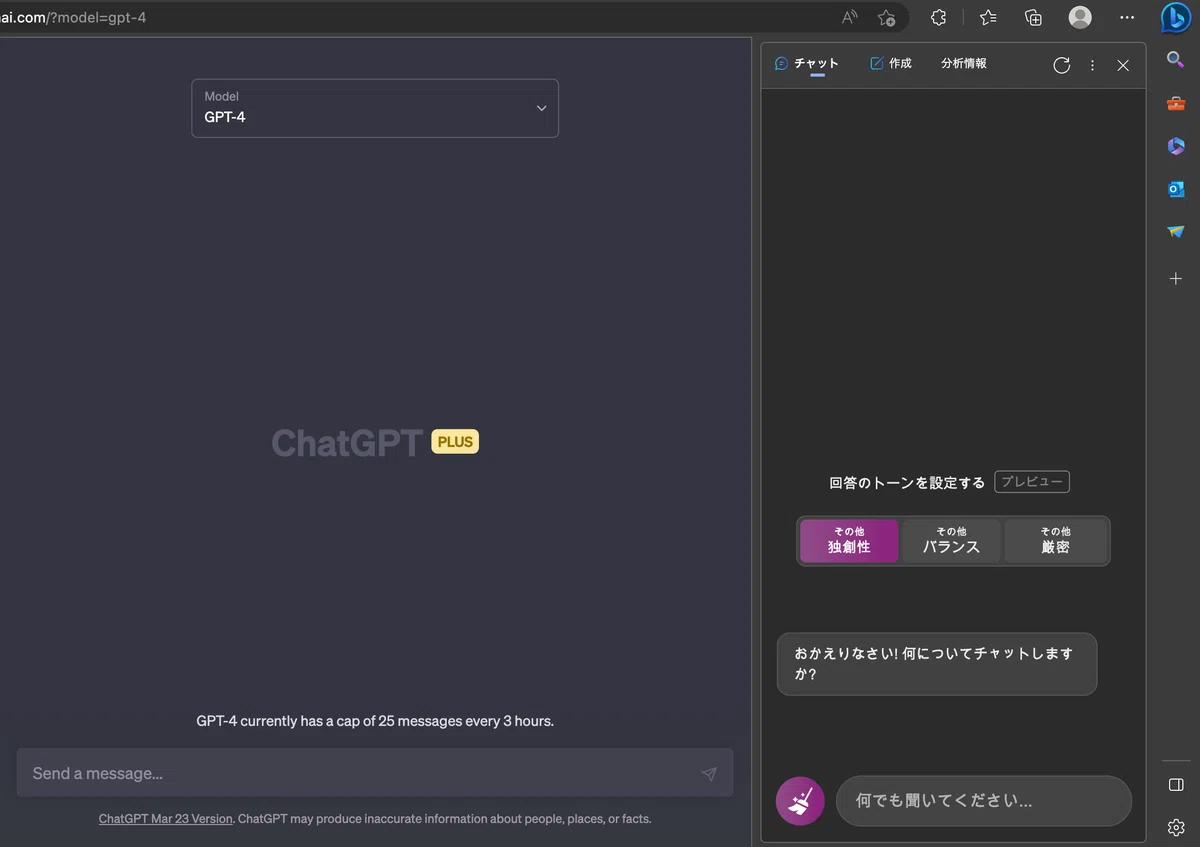This screenshot has height=847, width=1200.
Task: Open the Model GPT-4 dropdown
Action: point(375,108)
